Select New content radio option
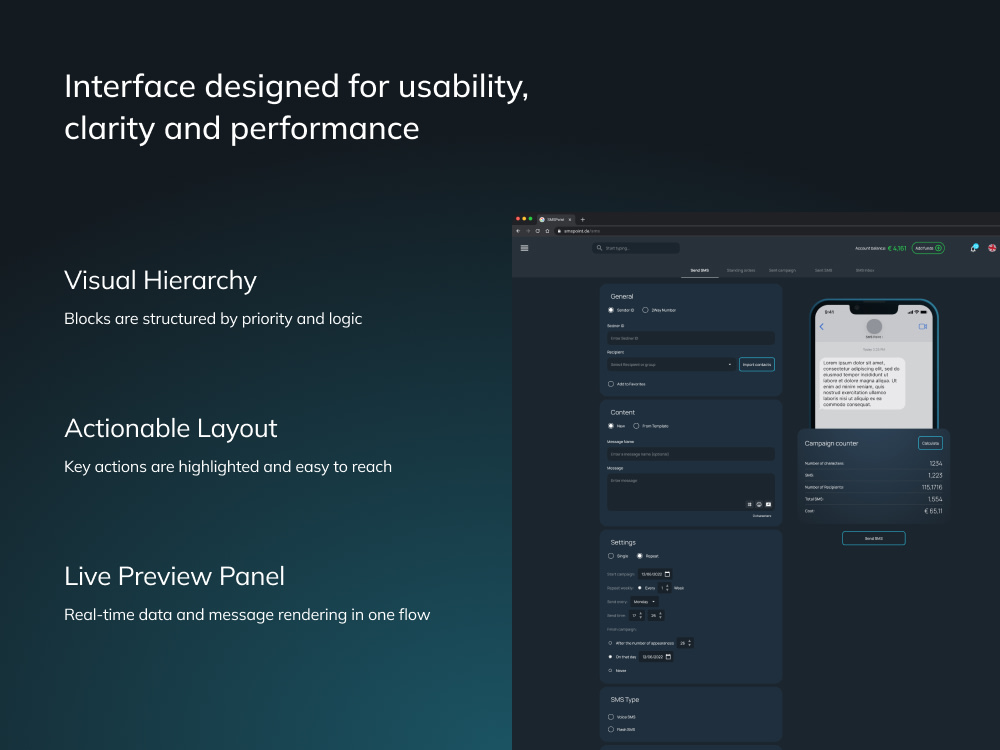The image size is (1000, 750). point(611,426)
